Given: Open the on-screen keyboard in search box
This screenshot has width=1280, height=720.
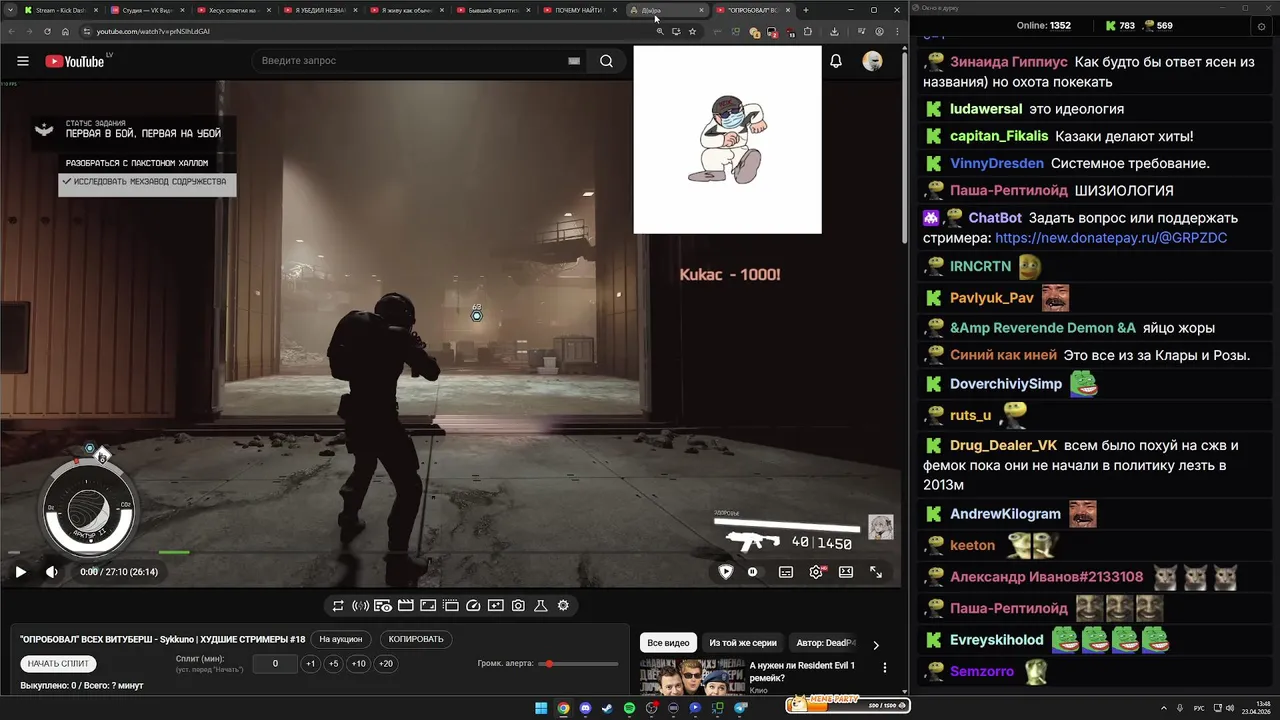Looking at the screenshot, I should click(574, 61).
